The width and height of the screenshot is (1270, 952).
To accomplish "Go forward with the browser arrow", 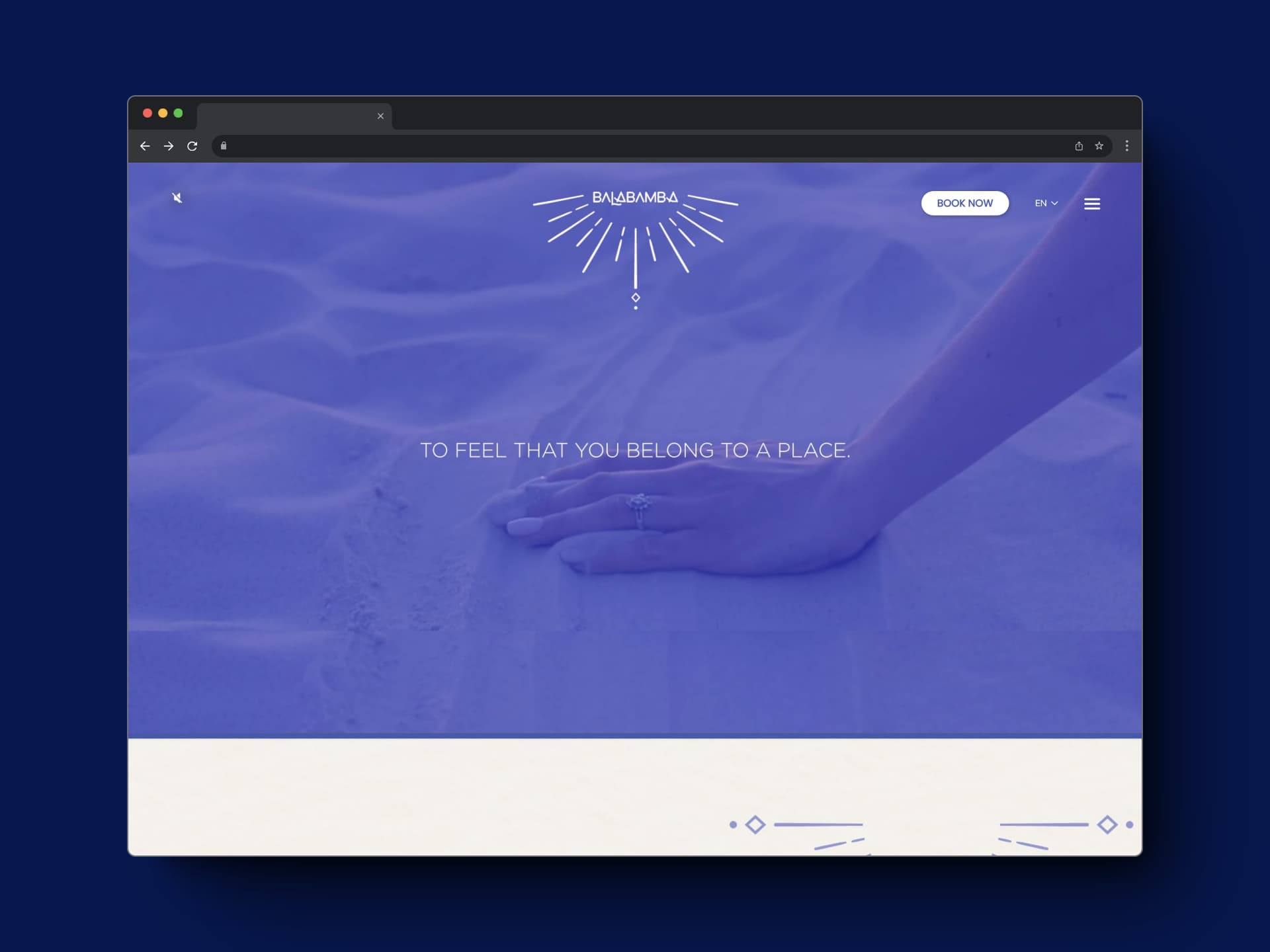I will [169, 146].
